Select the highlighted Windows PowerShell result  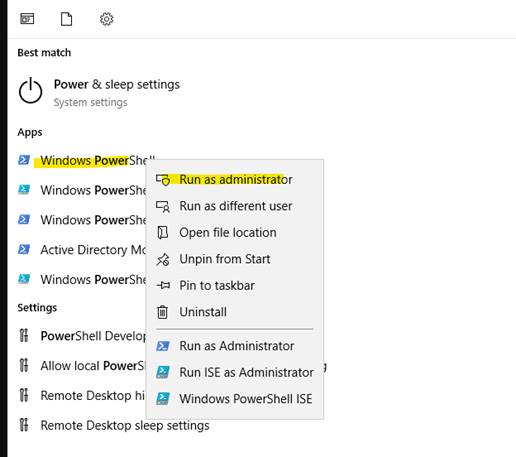click(x=93, y=161)
